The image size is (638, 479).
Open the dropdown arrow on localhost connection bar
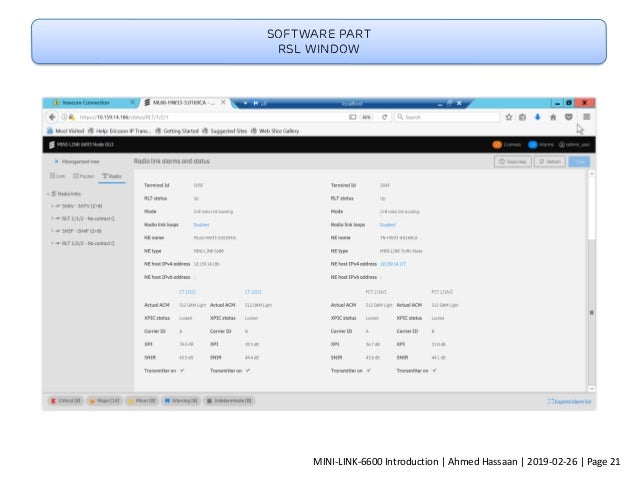point(245,103)
